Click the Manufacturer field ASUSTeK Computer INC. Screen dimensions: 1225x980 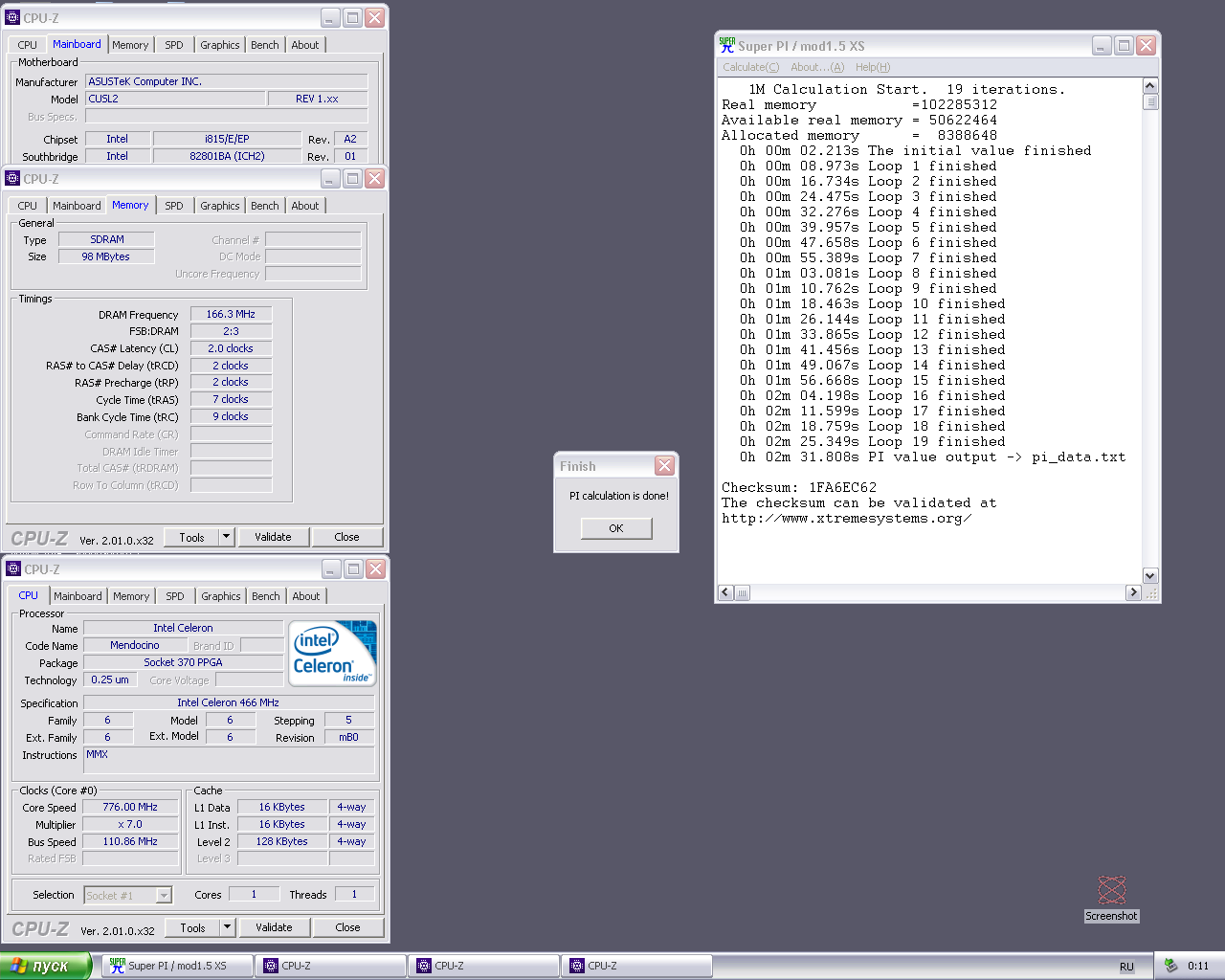click(x=226, y=81)
